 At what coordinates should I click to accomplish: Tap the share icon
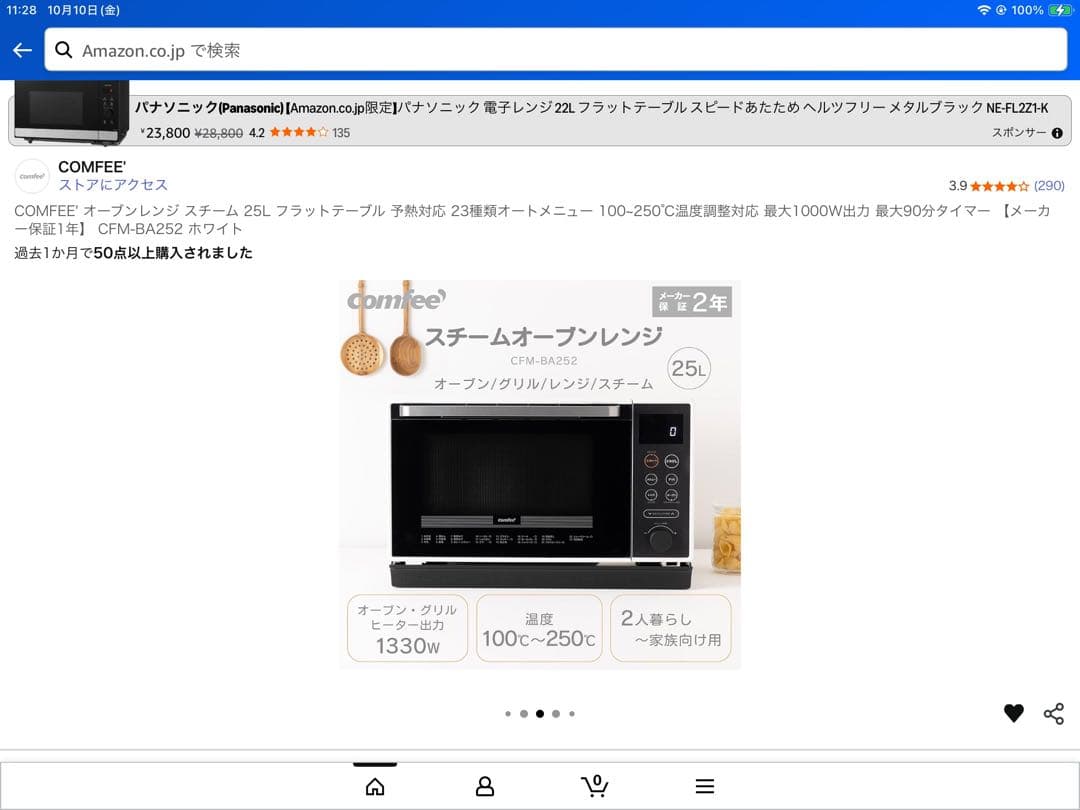click(1054, 714)
